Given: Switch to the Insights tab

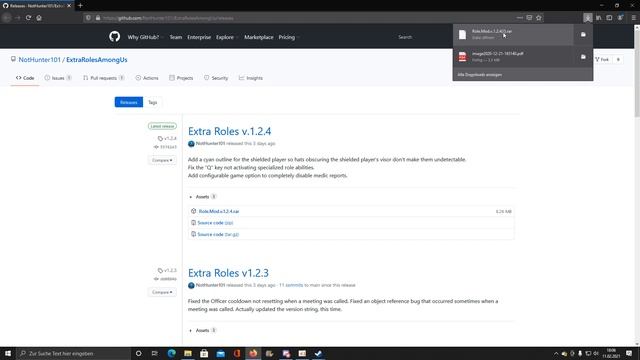Looking at the screenshot, I should pyautogui.click(x=251, y=78).
